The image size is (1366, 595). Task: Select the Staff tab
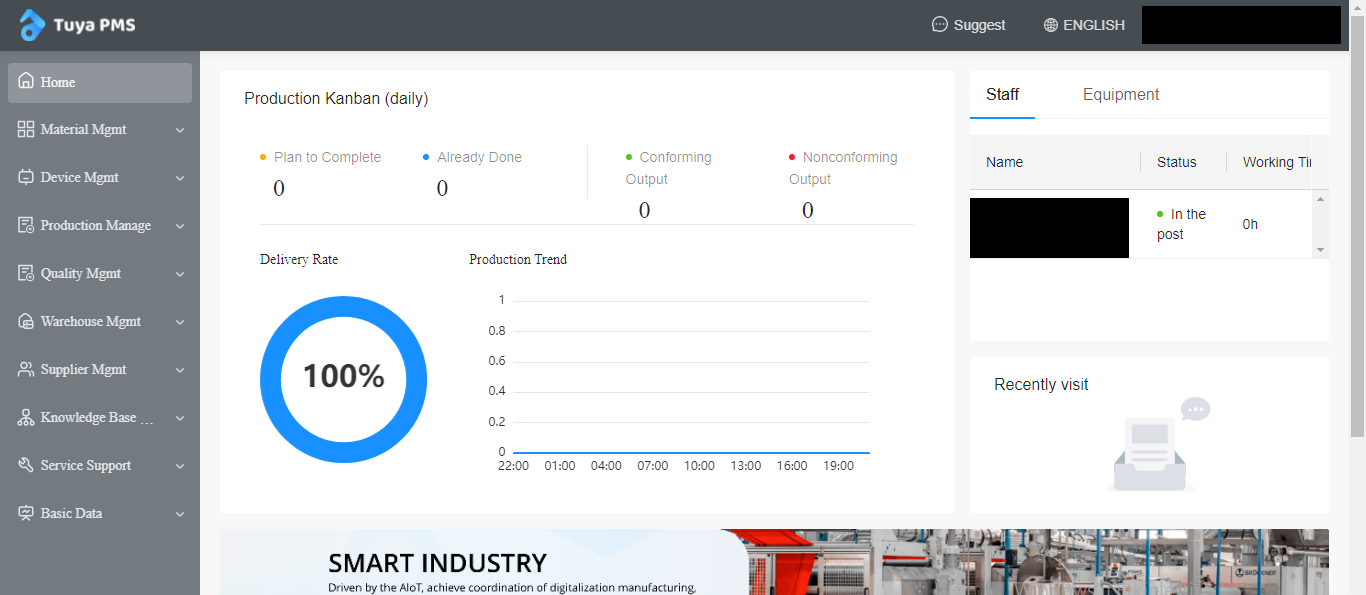click(1002, 95)
